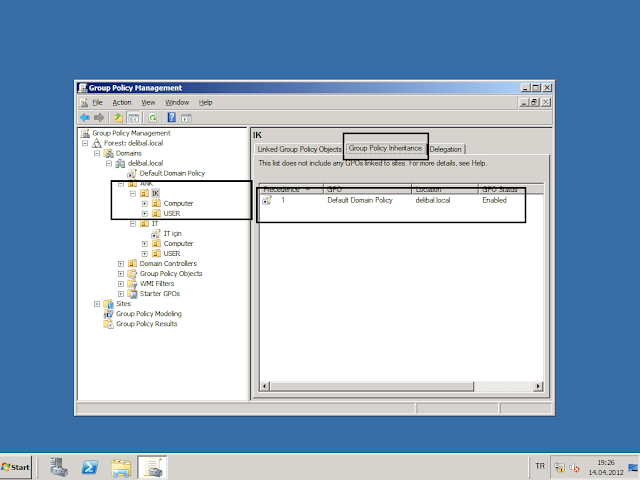Collapse the IK organizational unit
This screenshot has height=480, width=640.
(x=133, y=193)
